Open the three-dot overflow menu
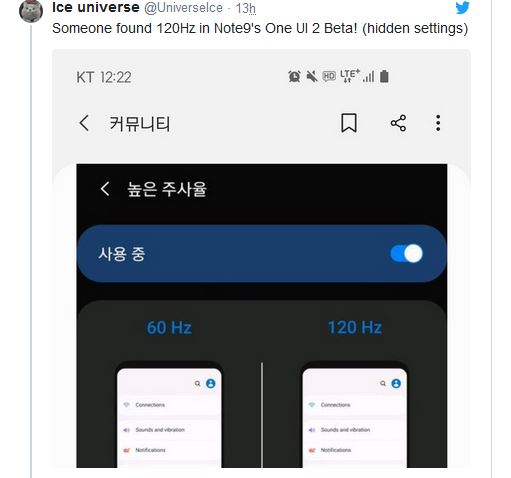This screenshot has width=511, height=478. 438,123
